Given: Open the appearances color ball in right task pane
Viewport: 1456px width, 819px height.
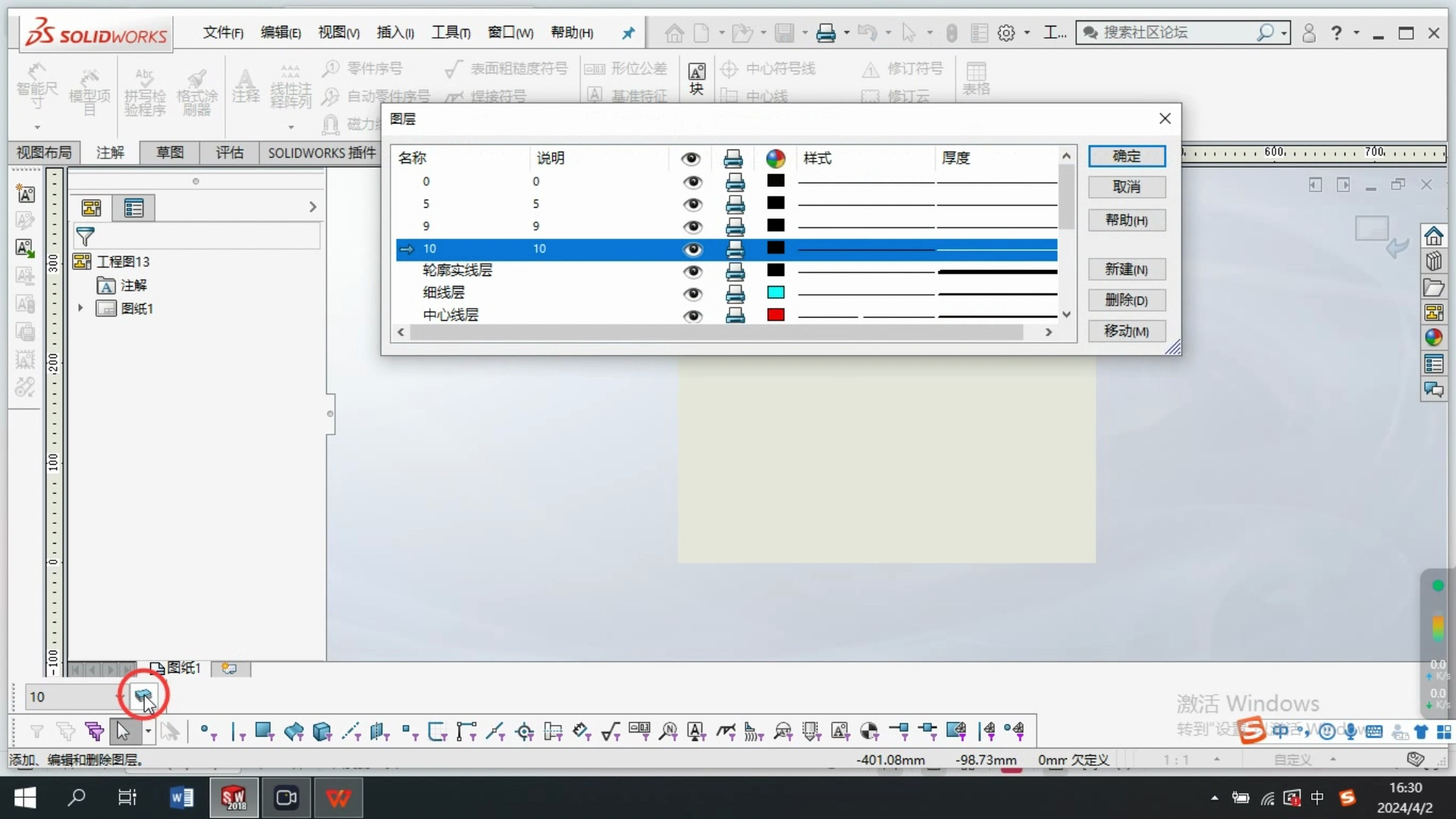Looking at the screenshot, I should coord(1433,338).
